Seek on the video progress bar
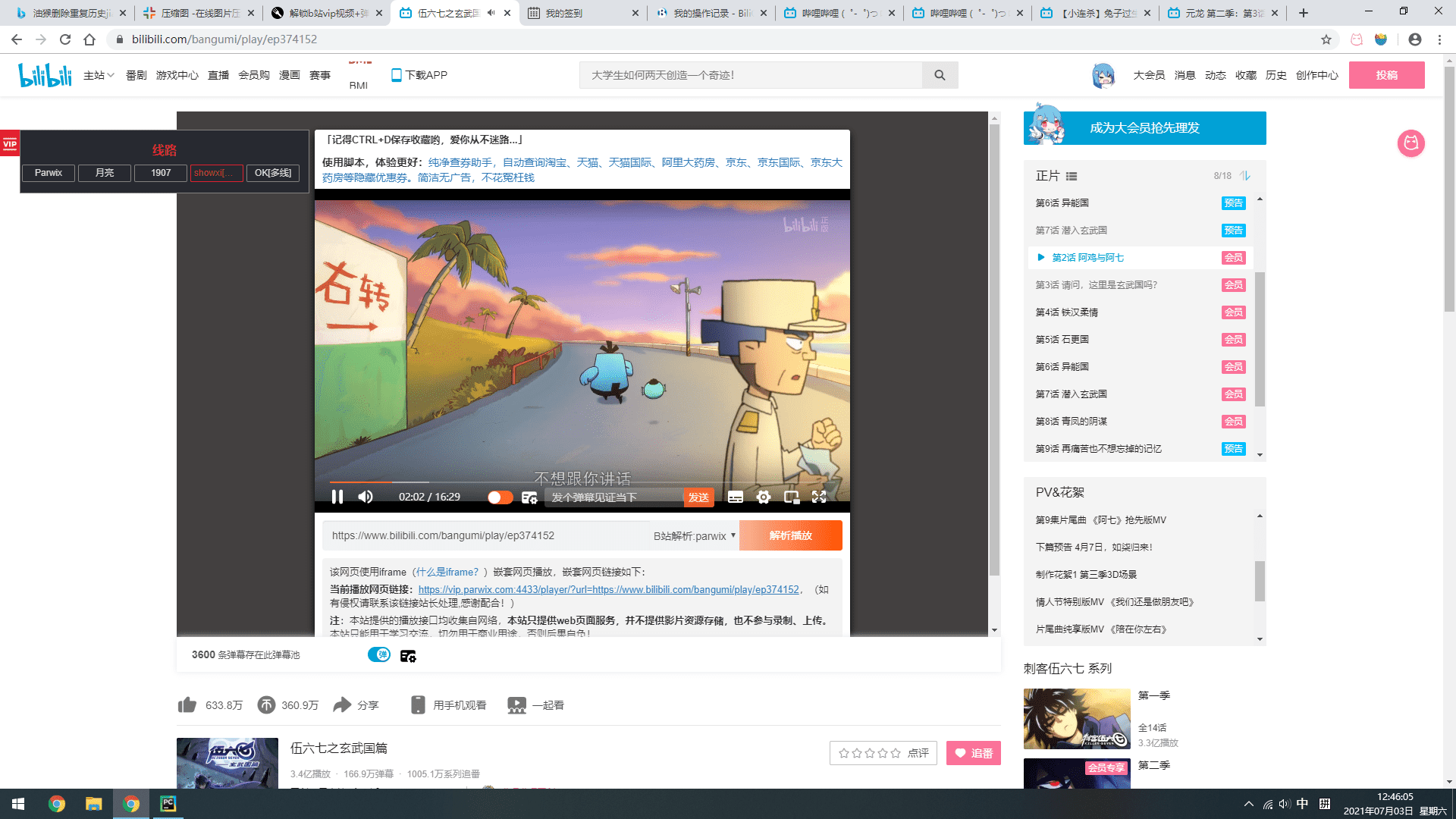The height and width of the screenshot is (819, 1456). point(582,482)
